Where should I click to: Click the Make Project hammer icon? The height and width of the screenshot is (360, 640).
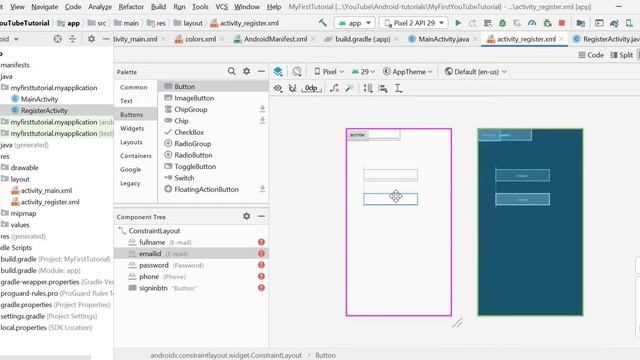(x=322, y=23)
